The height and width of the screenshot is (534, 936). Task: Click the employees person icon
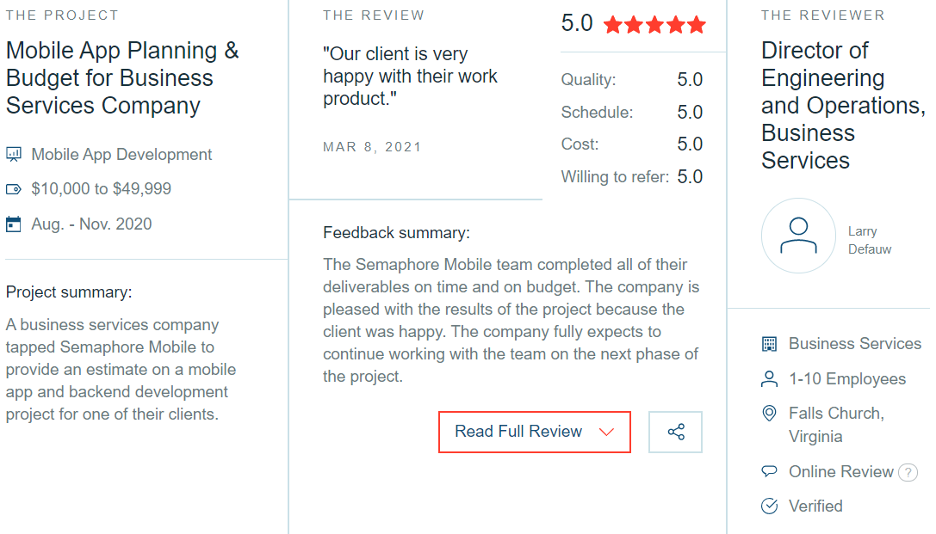[769, 379]
